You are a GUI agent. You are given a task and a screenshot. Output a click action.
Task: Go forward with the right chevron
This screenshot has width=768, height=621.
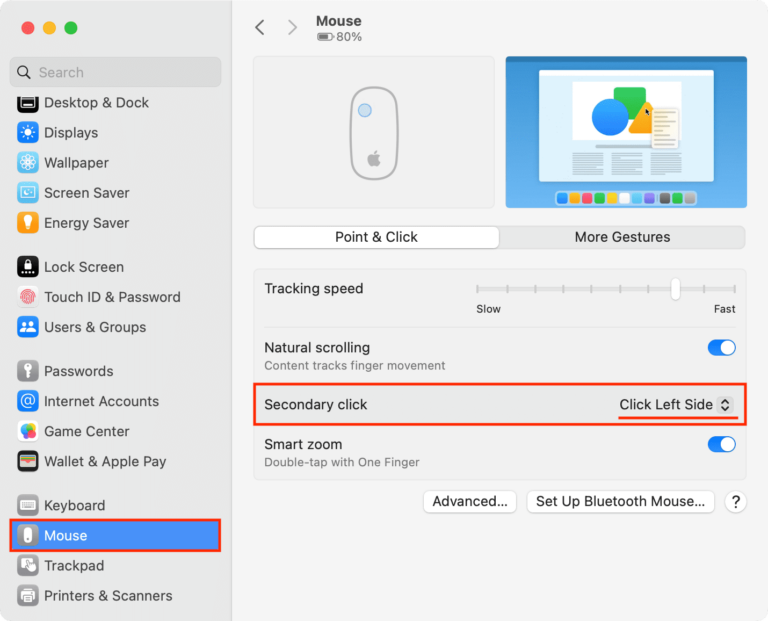(292, 27)
